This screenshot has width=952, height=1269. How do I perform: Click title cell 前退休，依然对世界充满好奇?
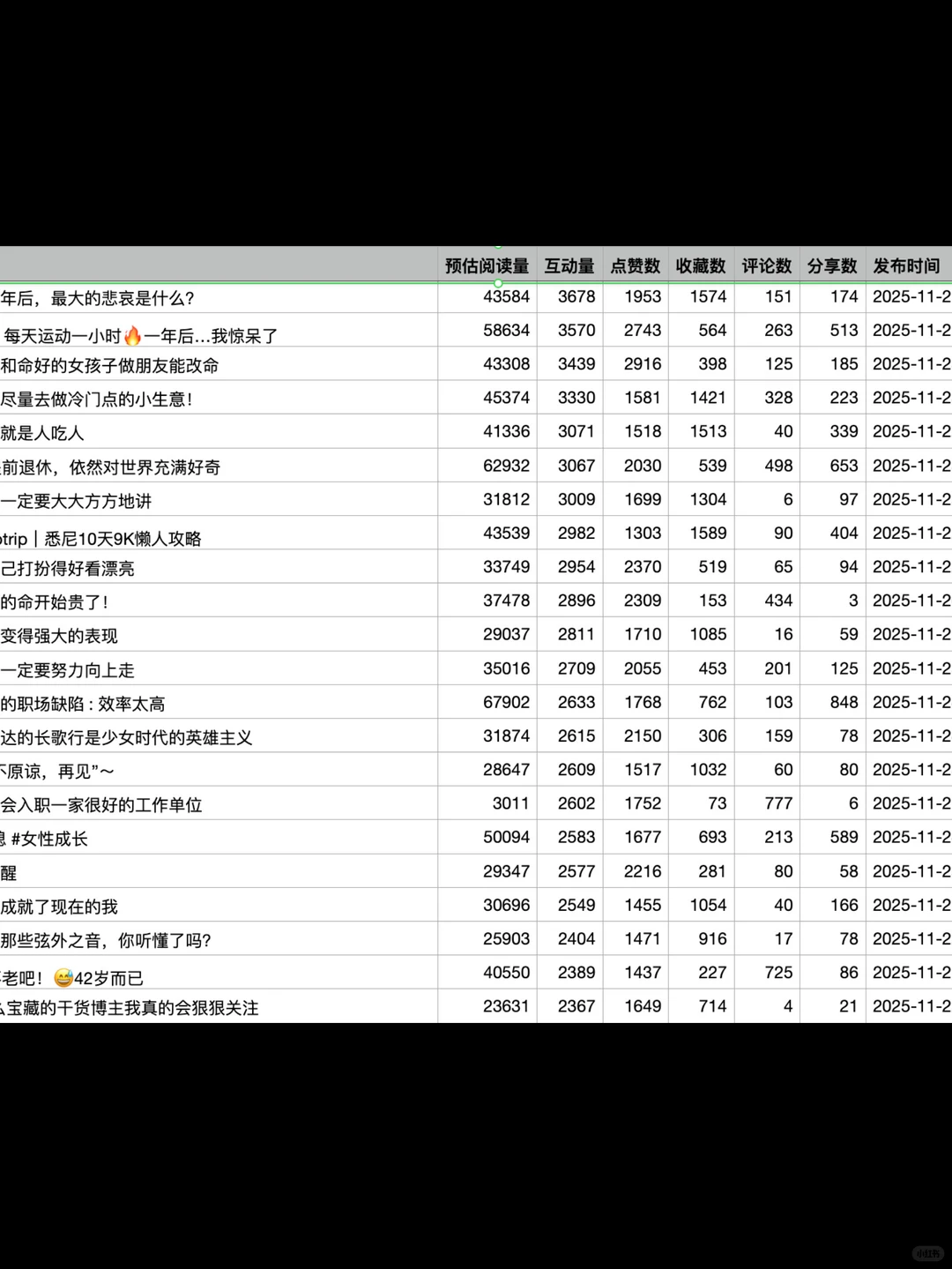pos(219,467)
